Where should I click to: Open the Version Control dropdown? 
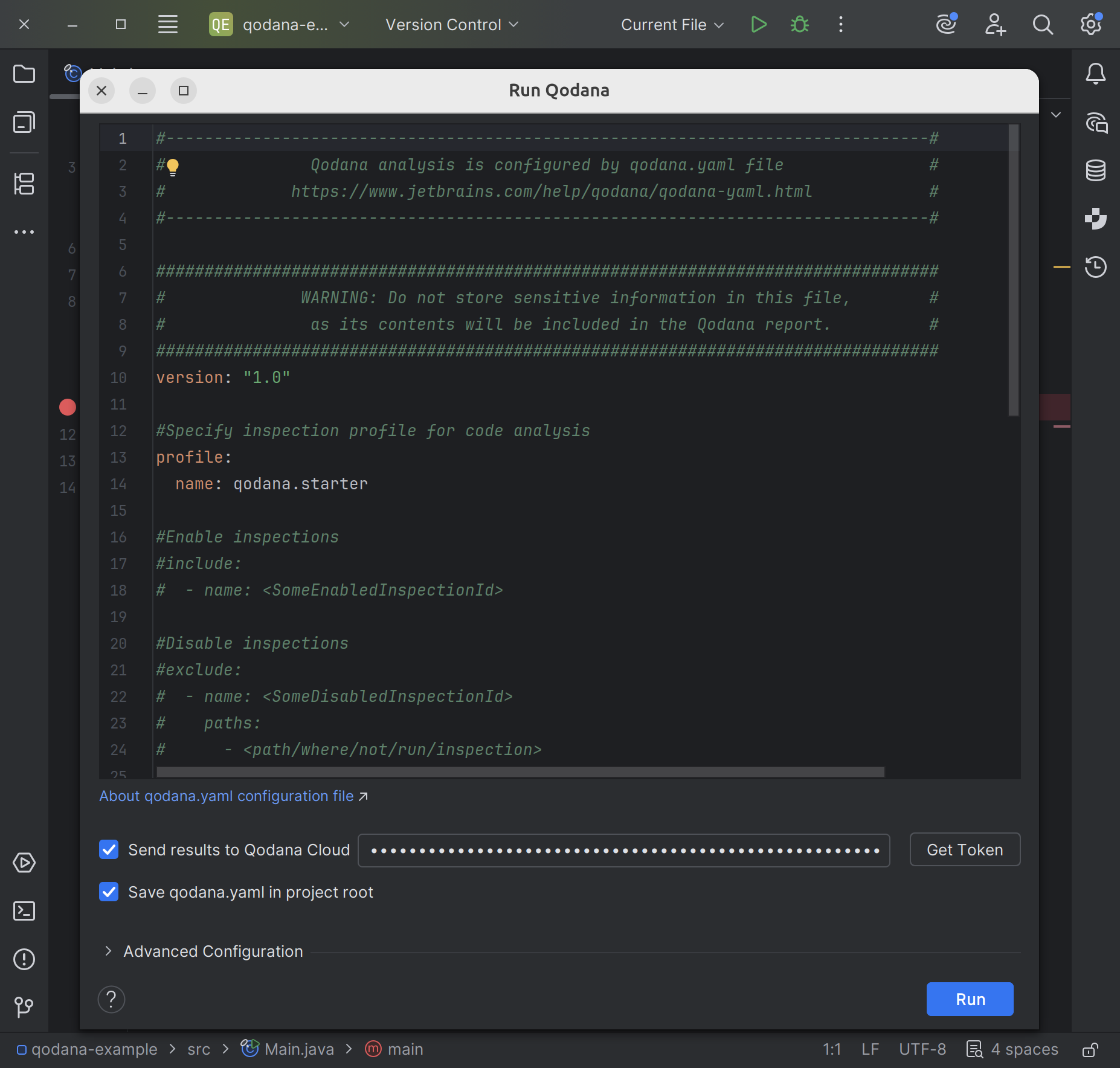click(x=451, y=25)
